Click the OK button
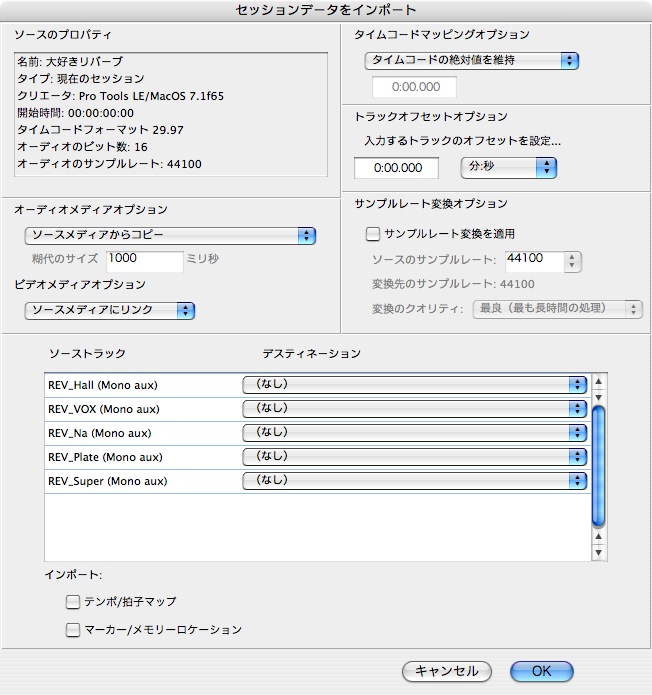Viewport: 652px width, 695px height. click(541, 671)
